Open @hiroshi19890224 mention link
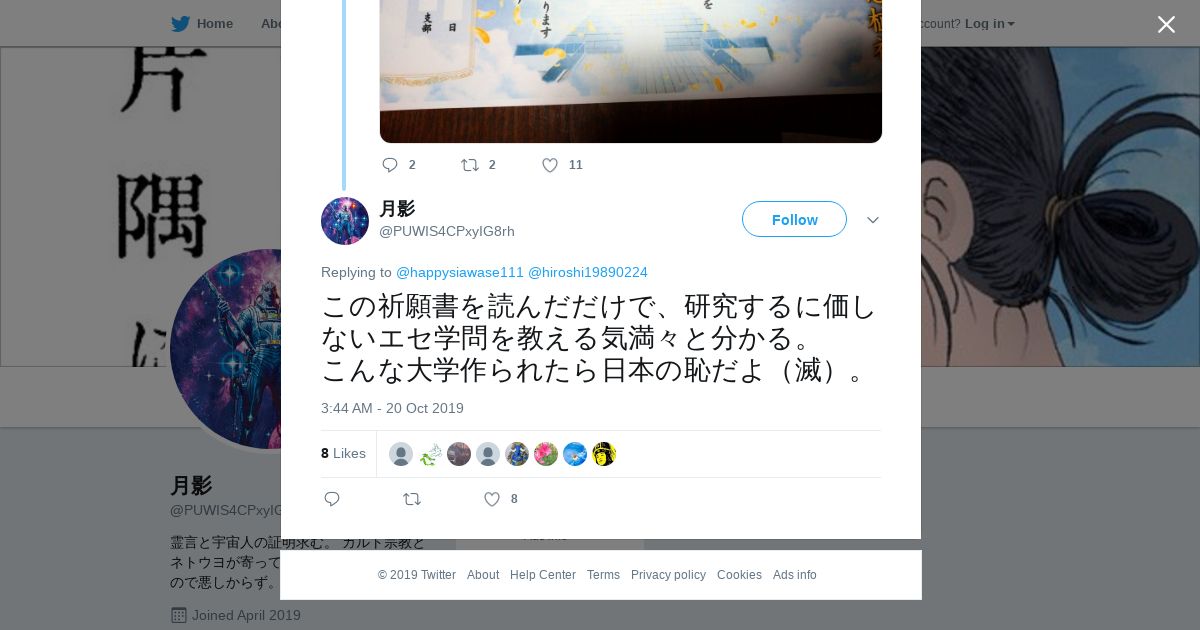 (588, 272)
